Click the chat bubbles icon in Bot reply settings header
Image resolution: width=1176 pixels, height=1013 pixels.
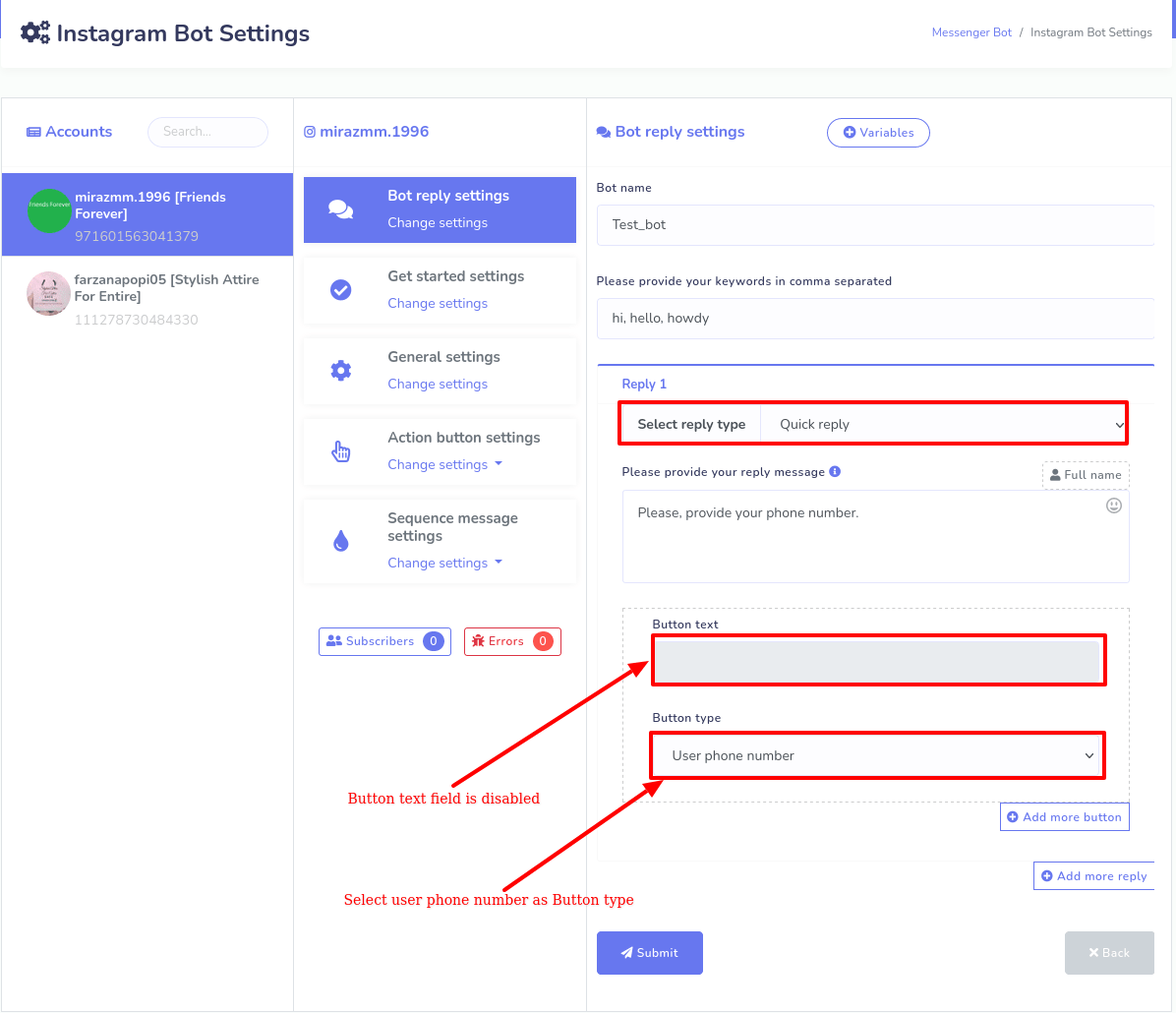pos(604,132)
